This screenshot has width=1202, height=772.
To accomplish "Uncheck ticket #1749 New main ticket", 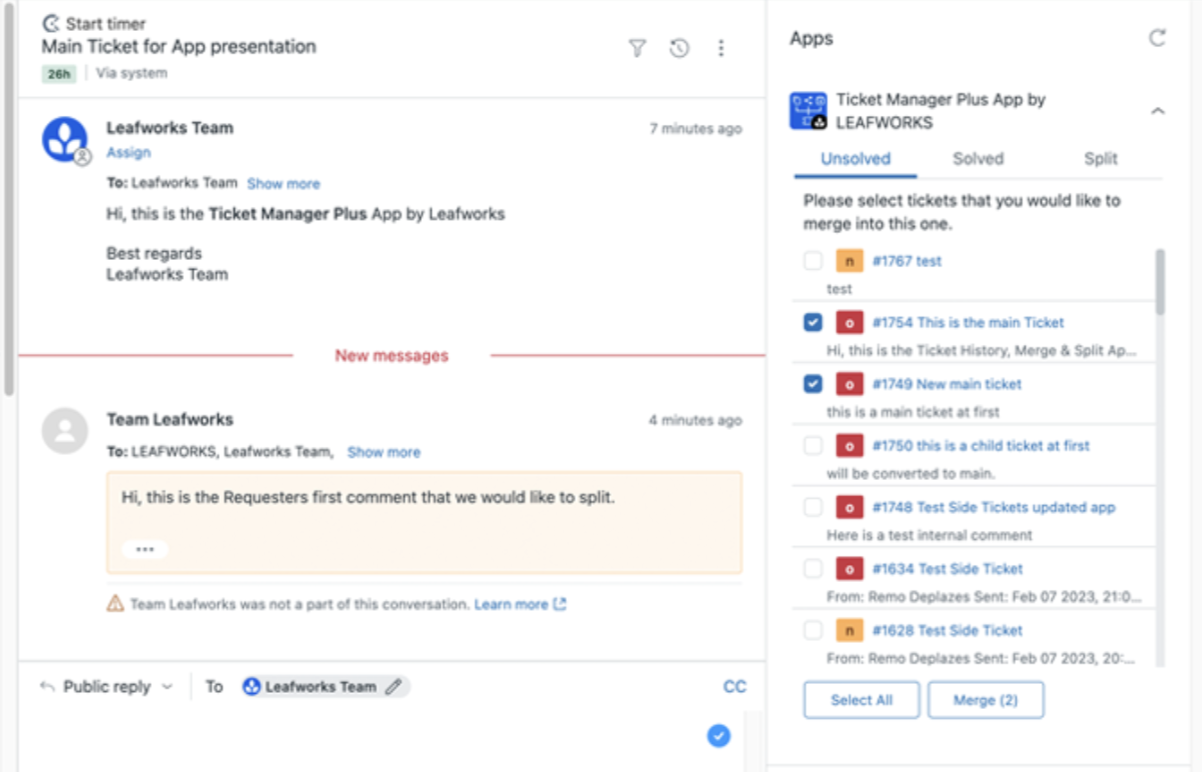I will coord(813,384).
